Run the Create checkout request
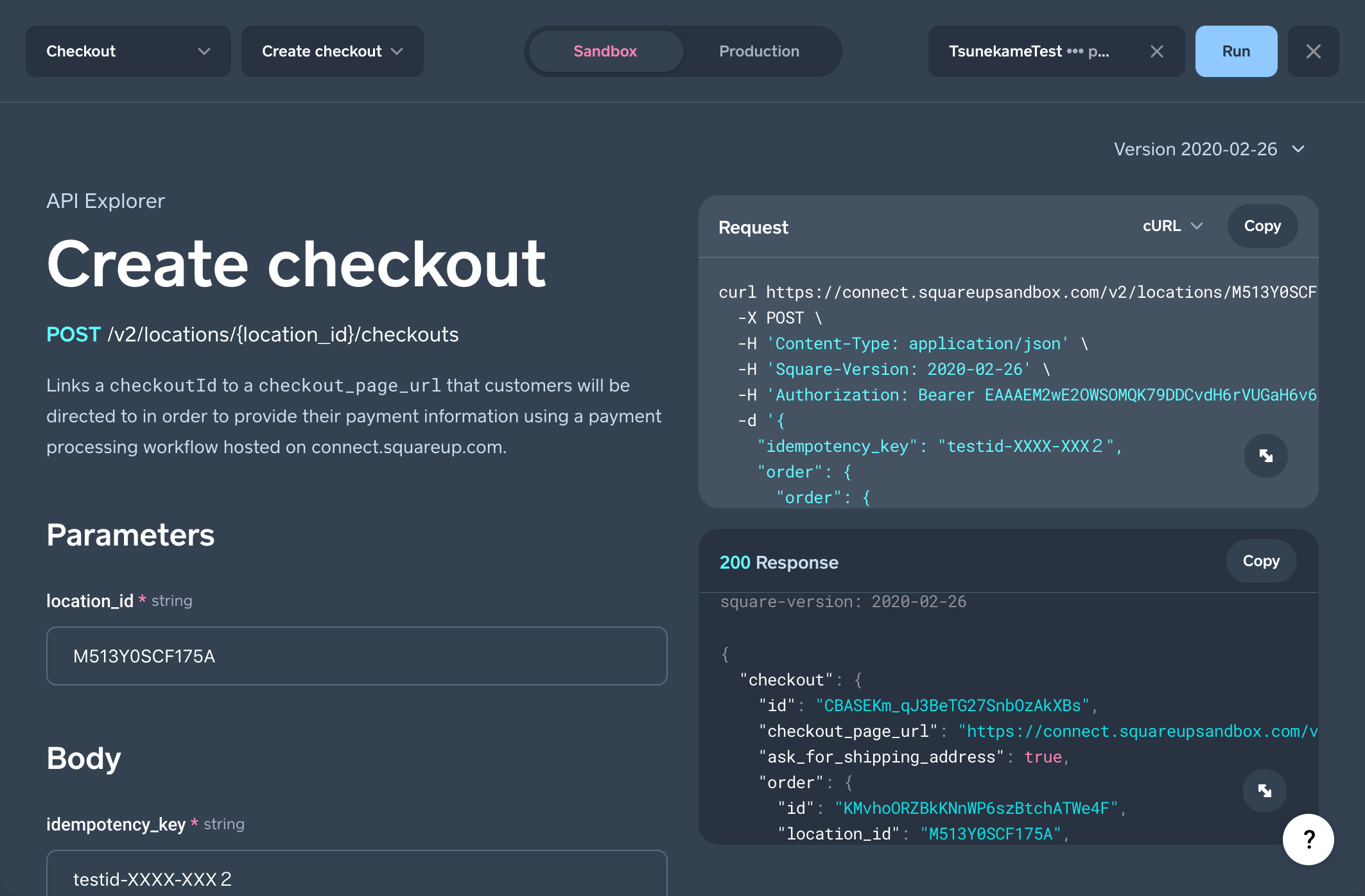 pyautogui.click(x=1236, y=51)
